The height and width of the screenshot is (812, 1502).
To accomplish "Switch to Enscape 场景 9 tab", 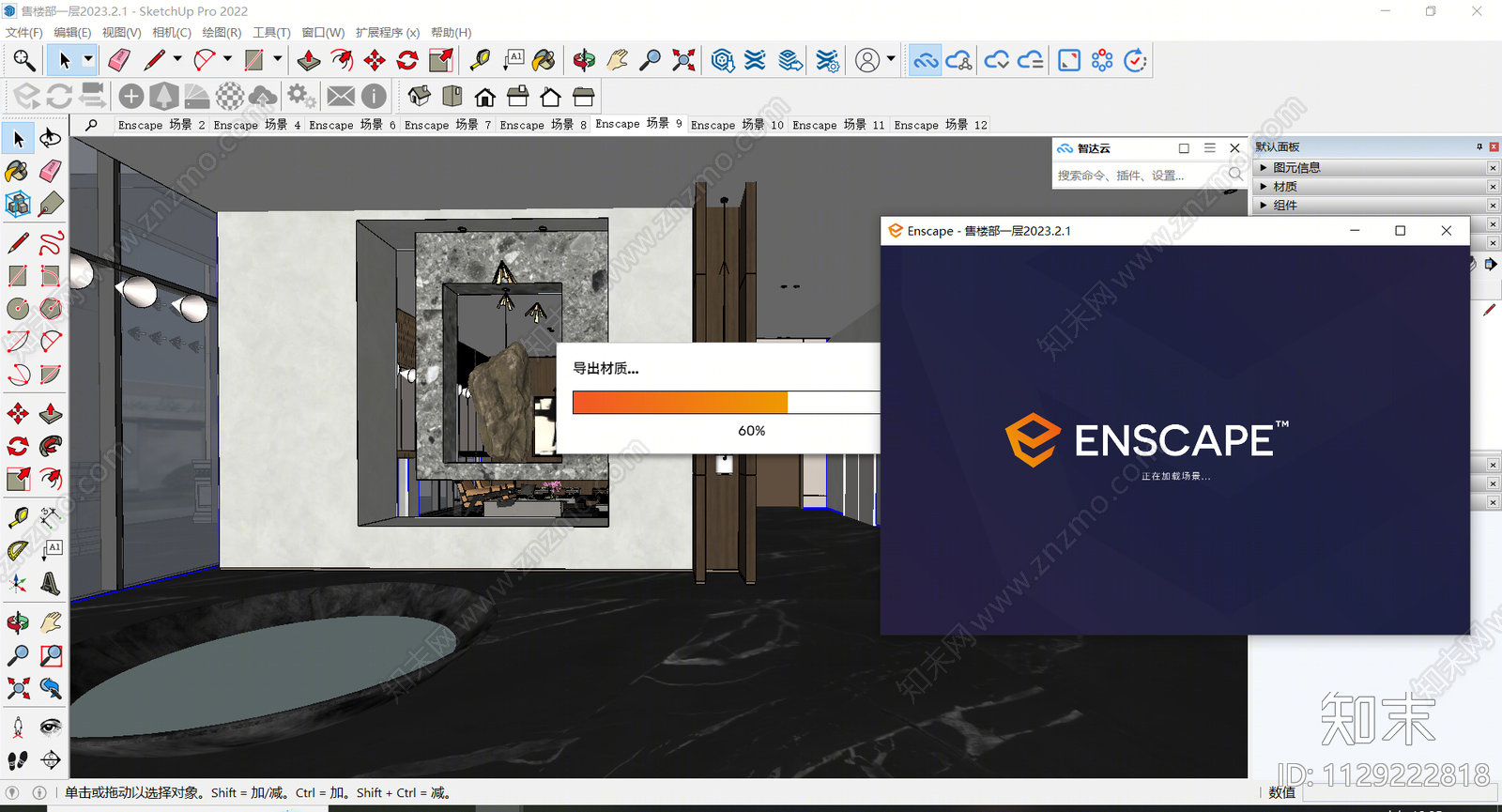I will pyautogui.click(x=638, y=124).
